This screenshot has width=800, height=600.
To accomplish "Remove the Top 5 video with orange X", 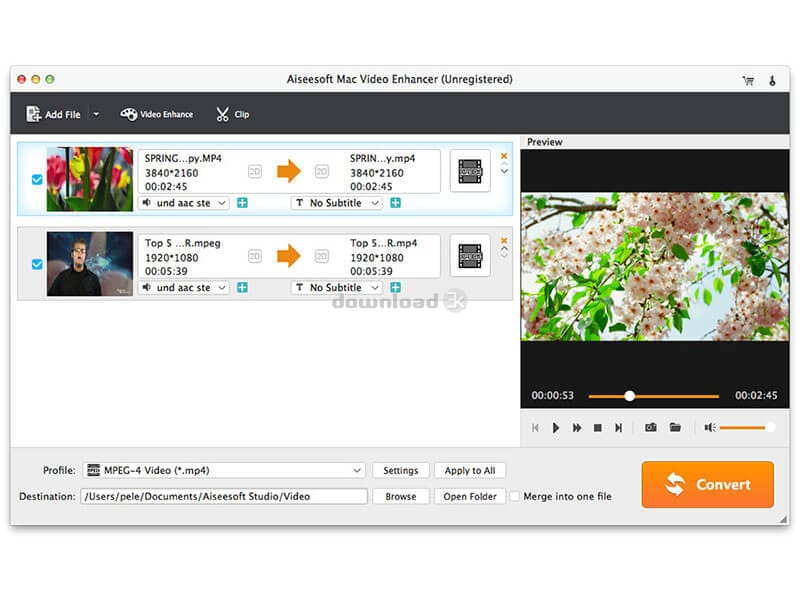I will pyautogui.click(x=504, y=241).
